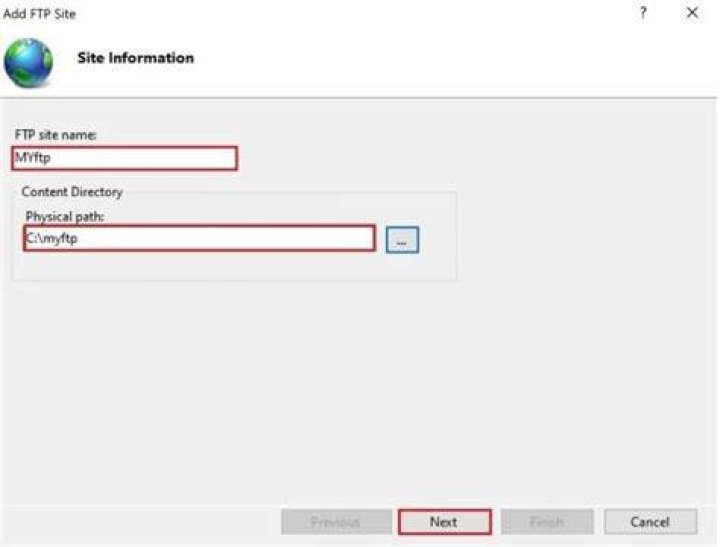Click the FTP site name label
The width and height of the screenshot is (720, 547).
tap(56, 135)
